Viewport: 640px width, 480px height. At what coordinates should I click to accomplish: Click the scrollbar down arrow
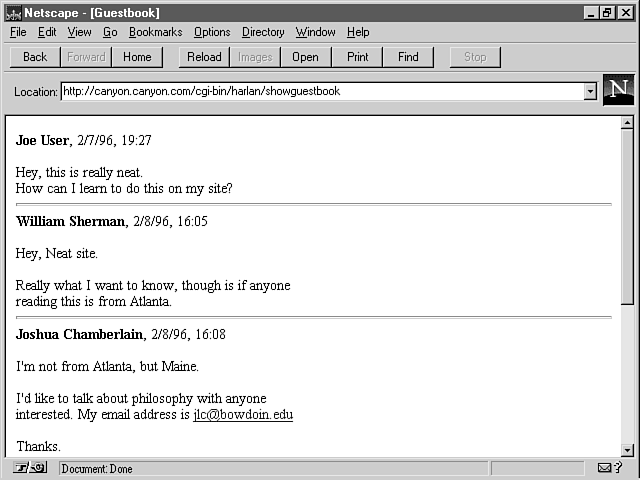point(627,451)
